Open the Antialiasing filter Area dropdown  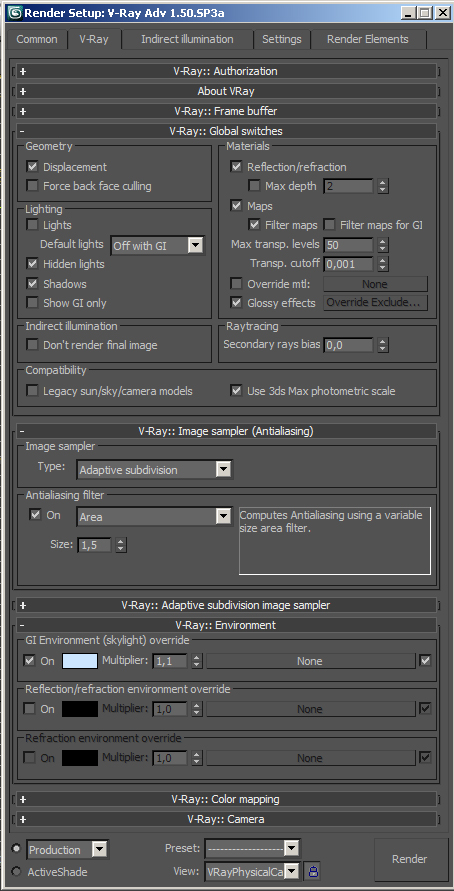pos(154,517)
